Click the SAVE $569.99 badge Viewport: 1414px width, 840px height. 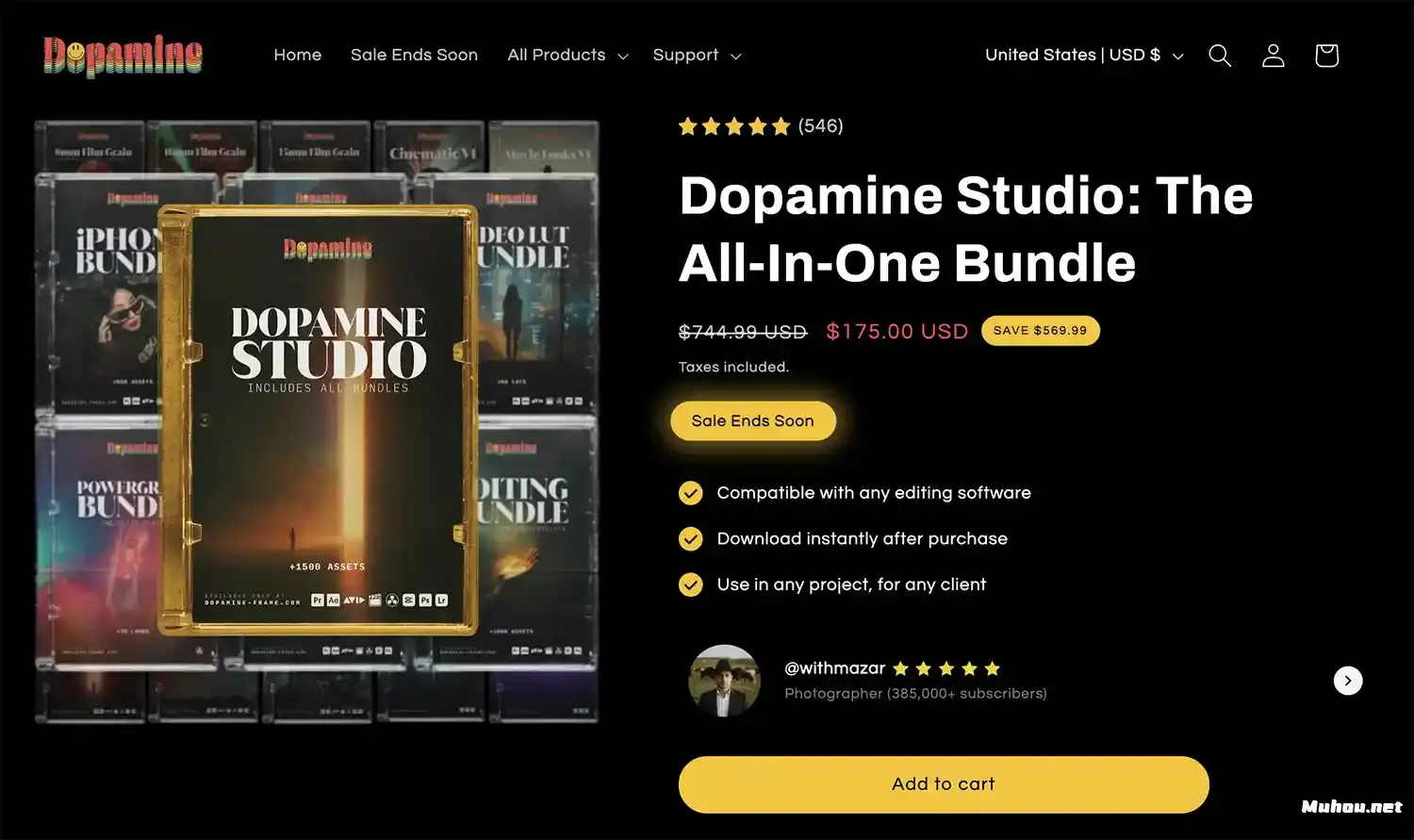click(1041, 331)
